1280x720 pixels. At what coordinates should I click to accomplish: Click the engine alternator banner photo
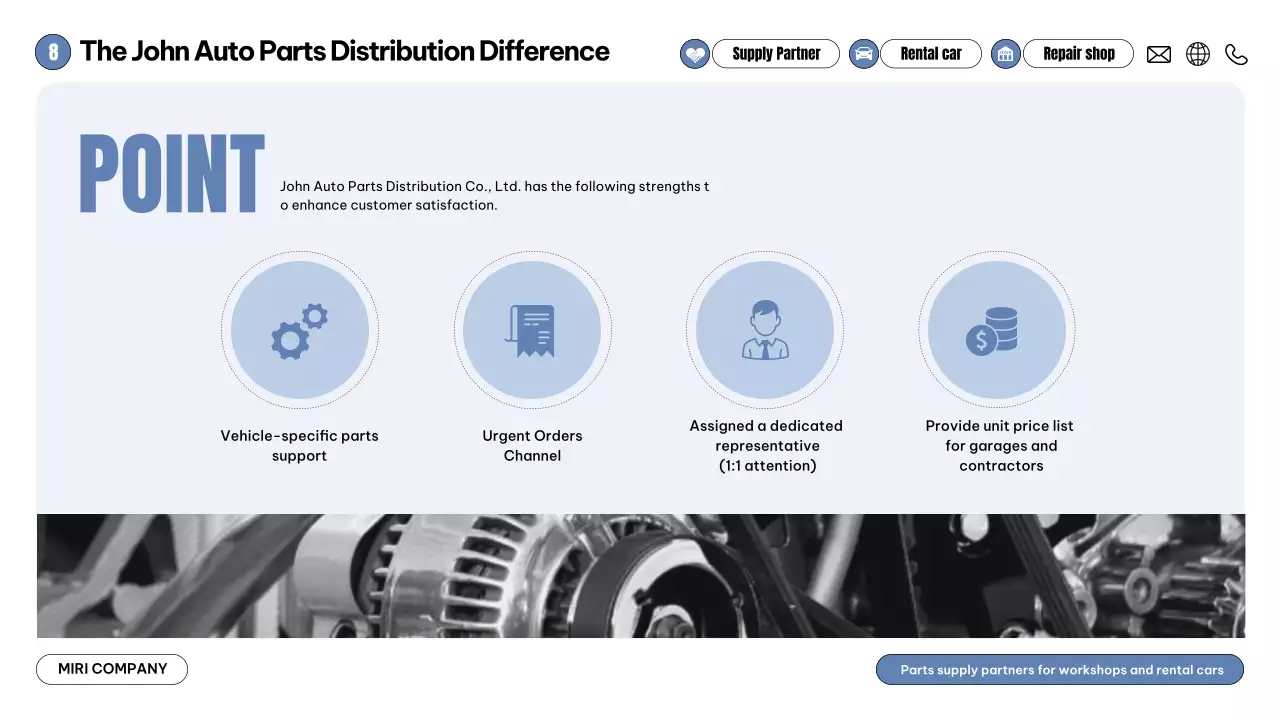tap(640, 576)
